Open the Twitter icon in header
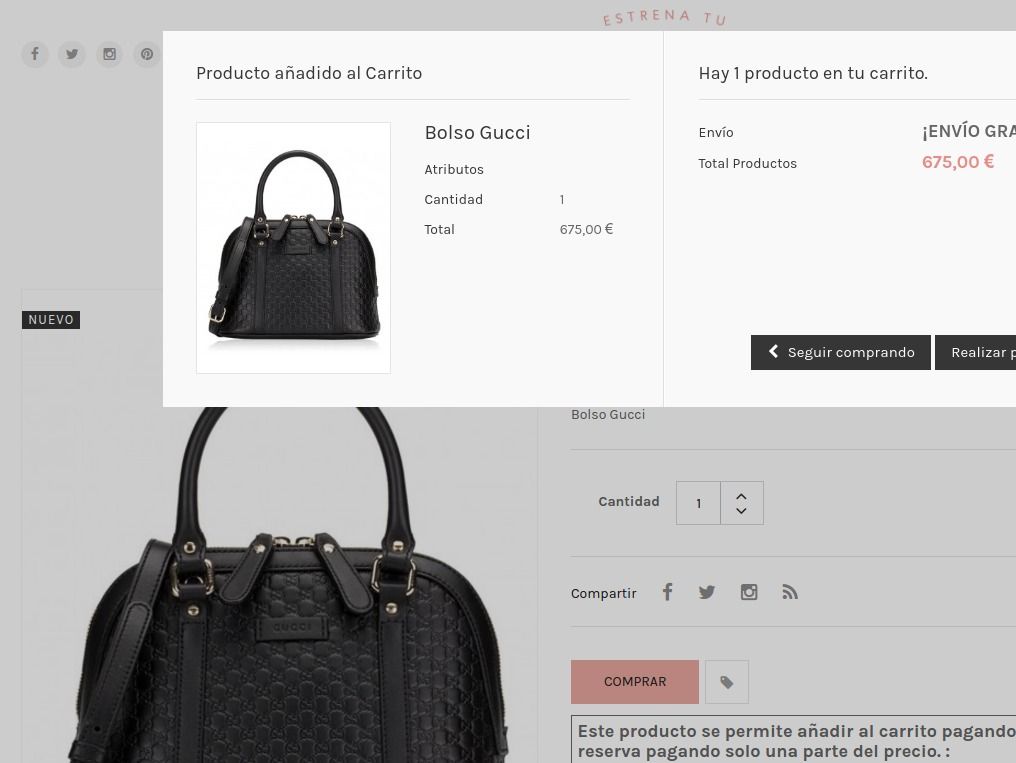The width and height of the screenshot is (1016, 763). click(72, 53)
